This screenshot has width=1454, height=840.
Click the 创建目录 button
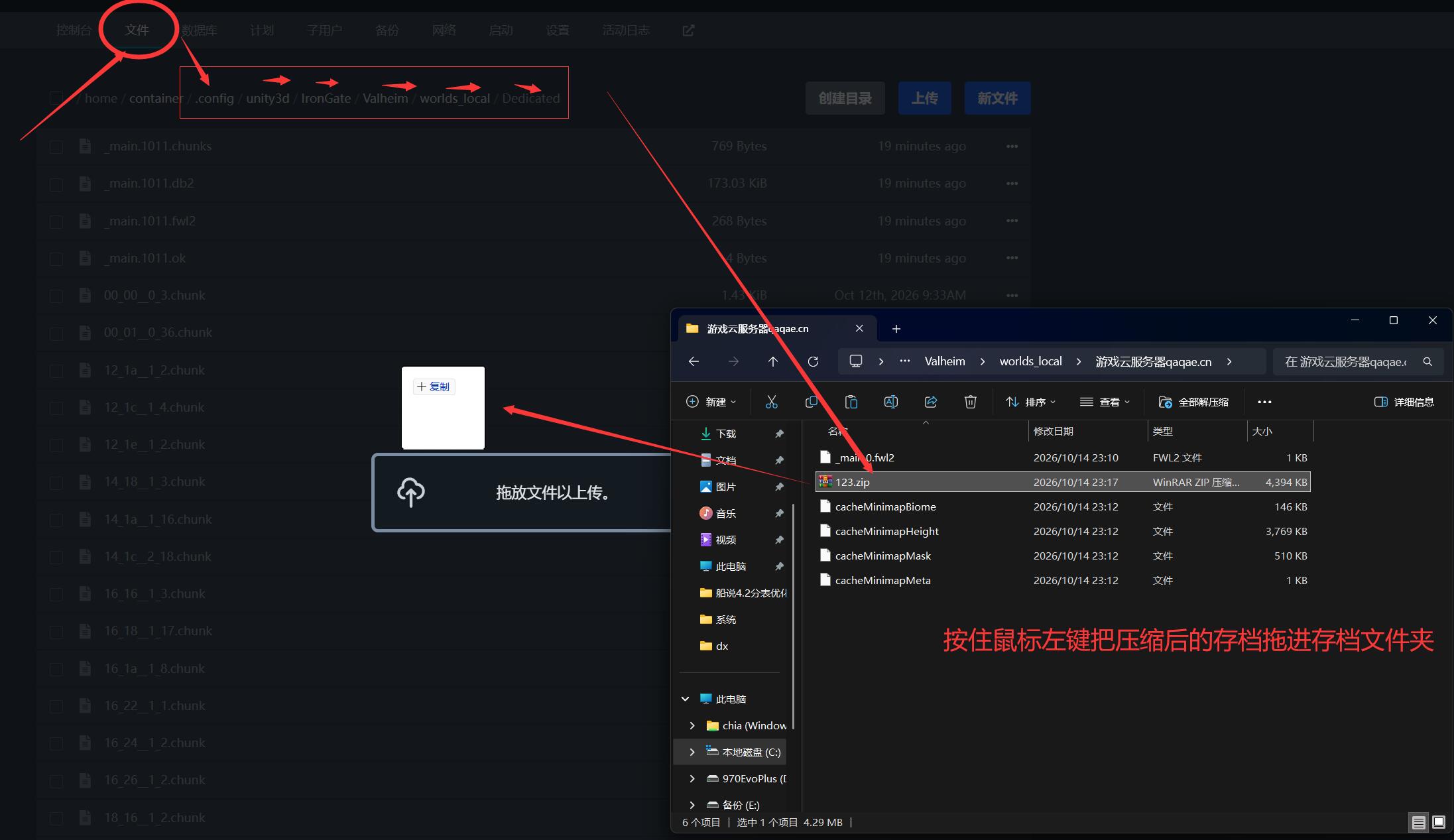pyautogui.click(x=845, y=98)
